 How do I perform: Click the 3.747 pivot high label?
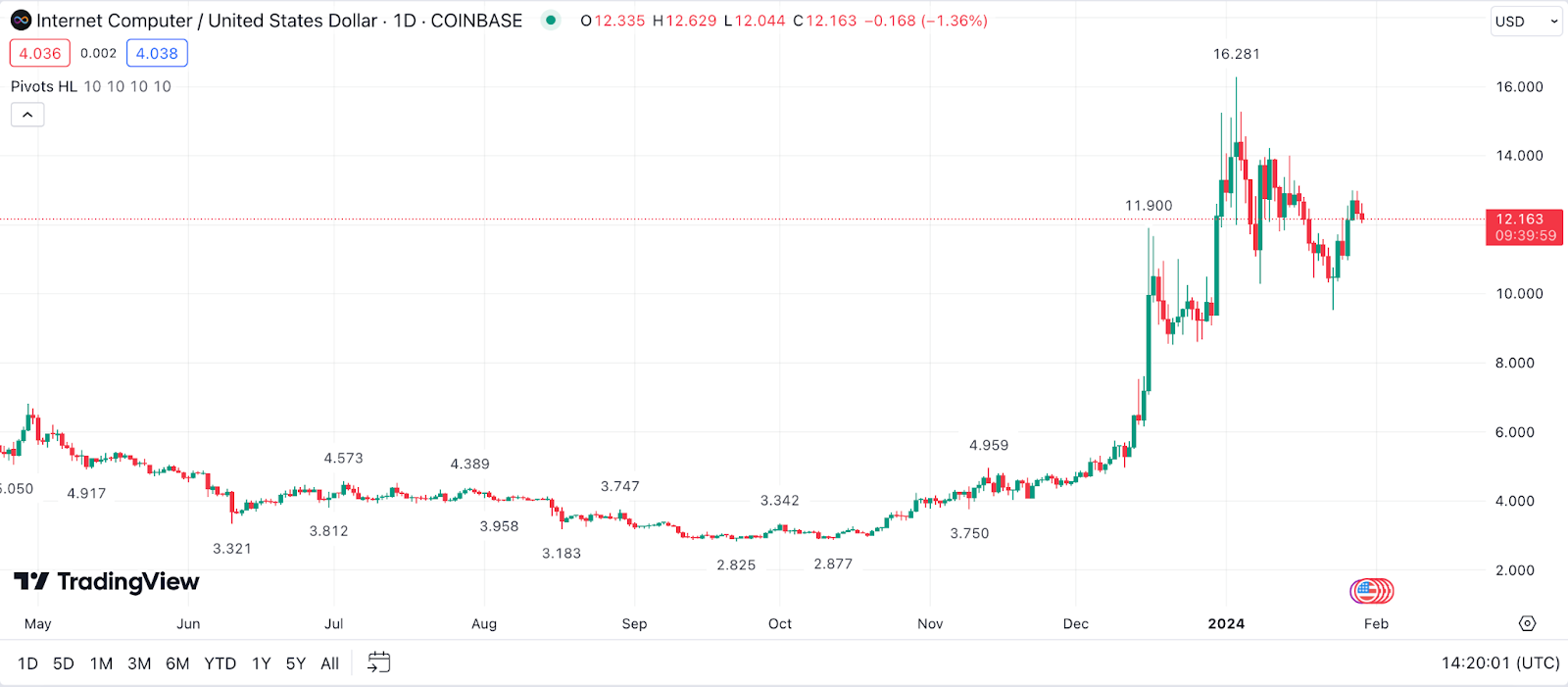[620, 487]
